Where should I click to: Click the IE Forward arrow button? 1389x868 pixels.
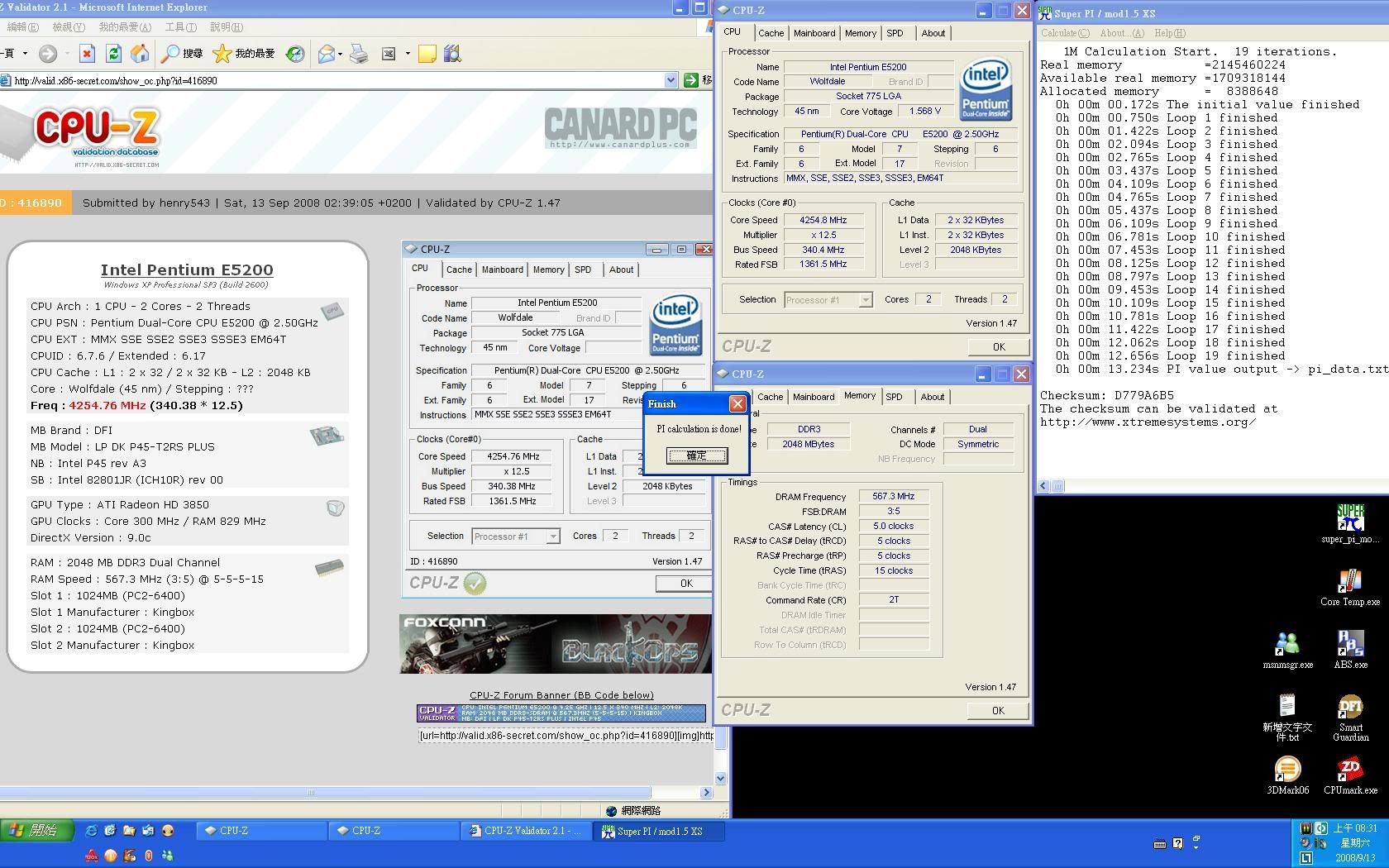(48, 54)
